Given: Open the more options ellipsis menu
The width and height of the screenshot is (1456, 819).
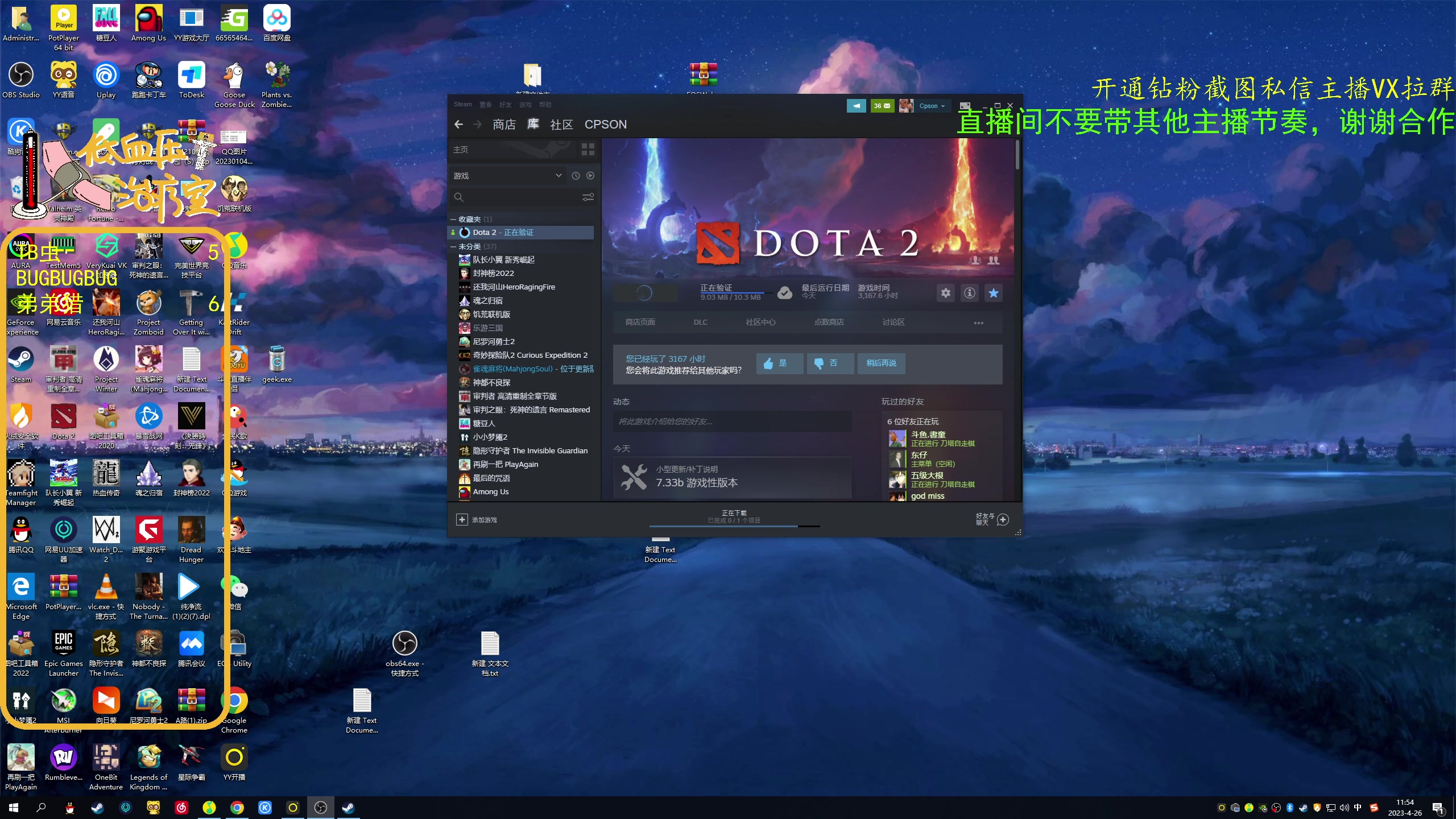Looking at the screenshot, I should (979, 322).
